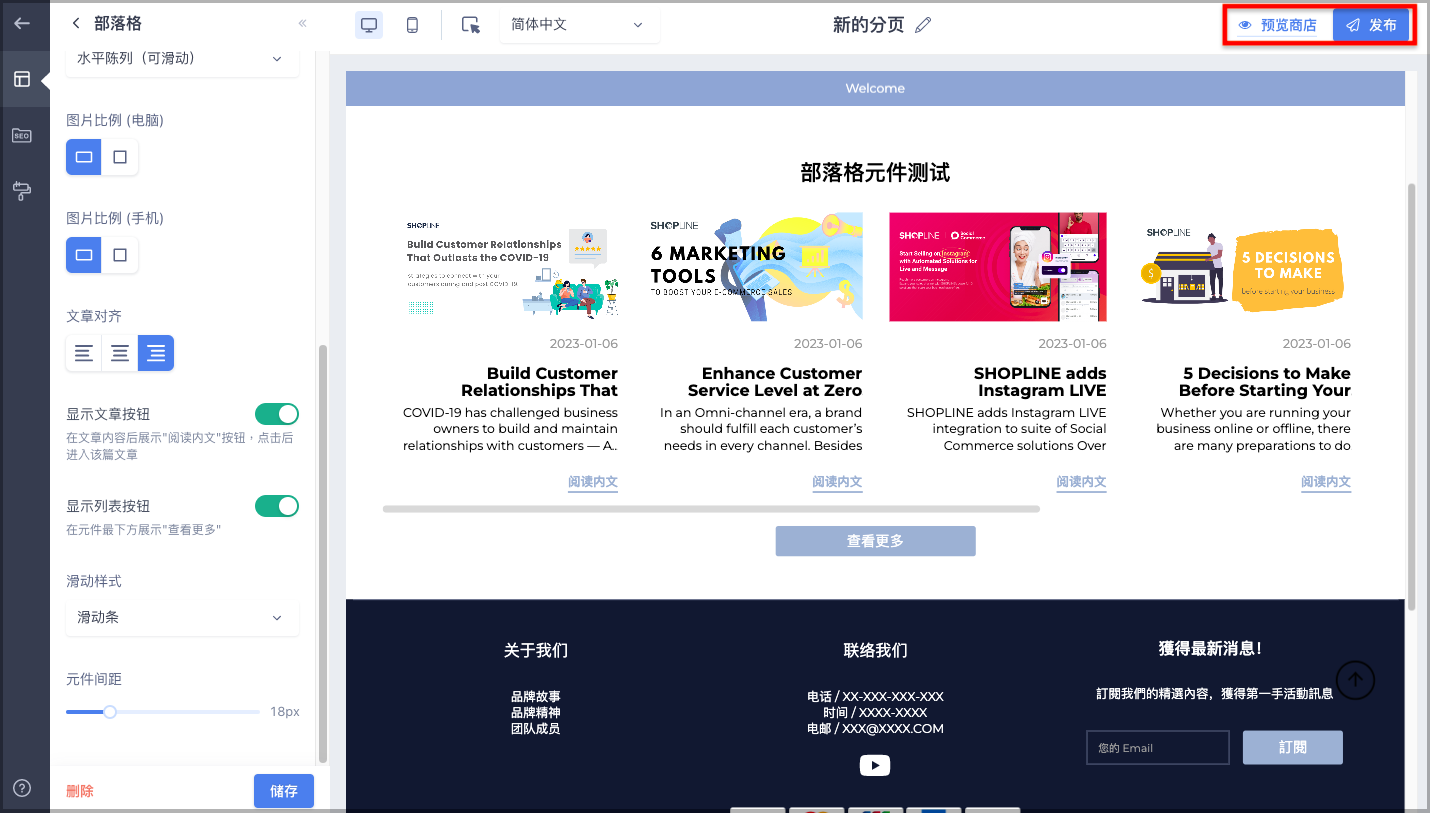The height and width of the screenshot is (813, 1430).
Task: Click the Enhance Customer Service Level at Zero title
Action: (x=775, y=382)
